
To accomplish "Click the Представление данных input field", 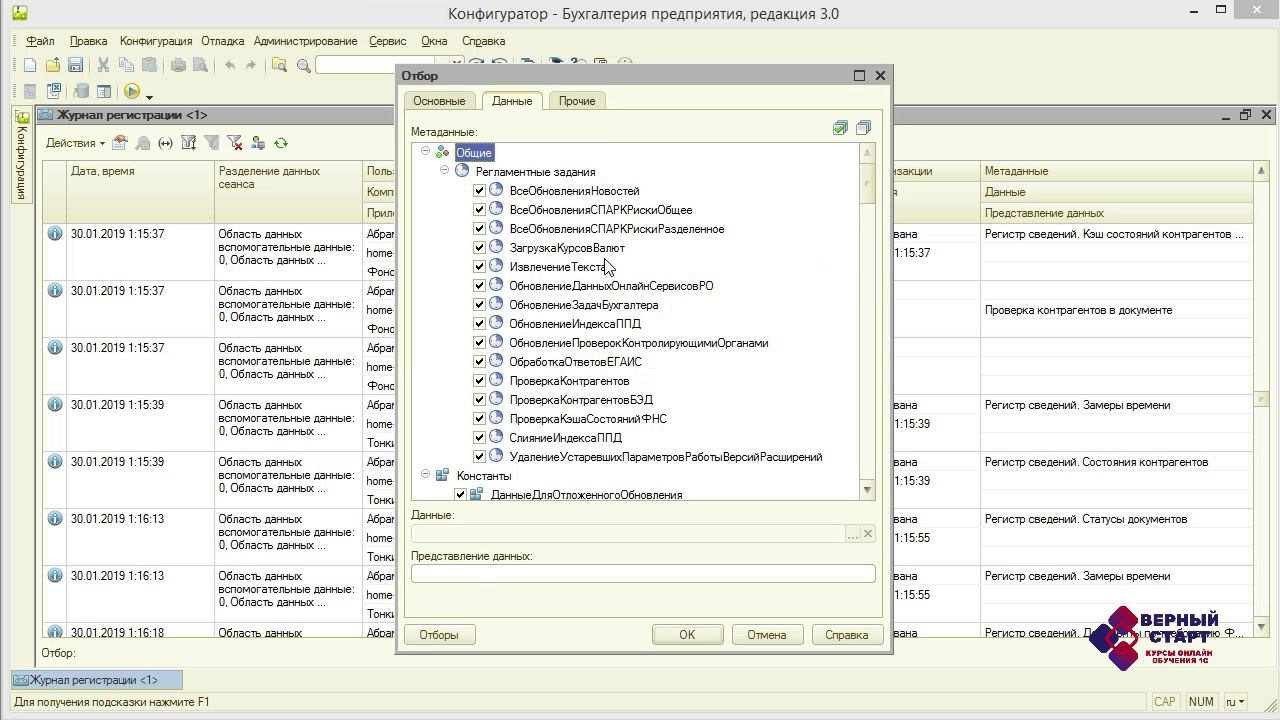I will (642, 574).
